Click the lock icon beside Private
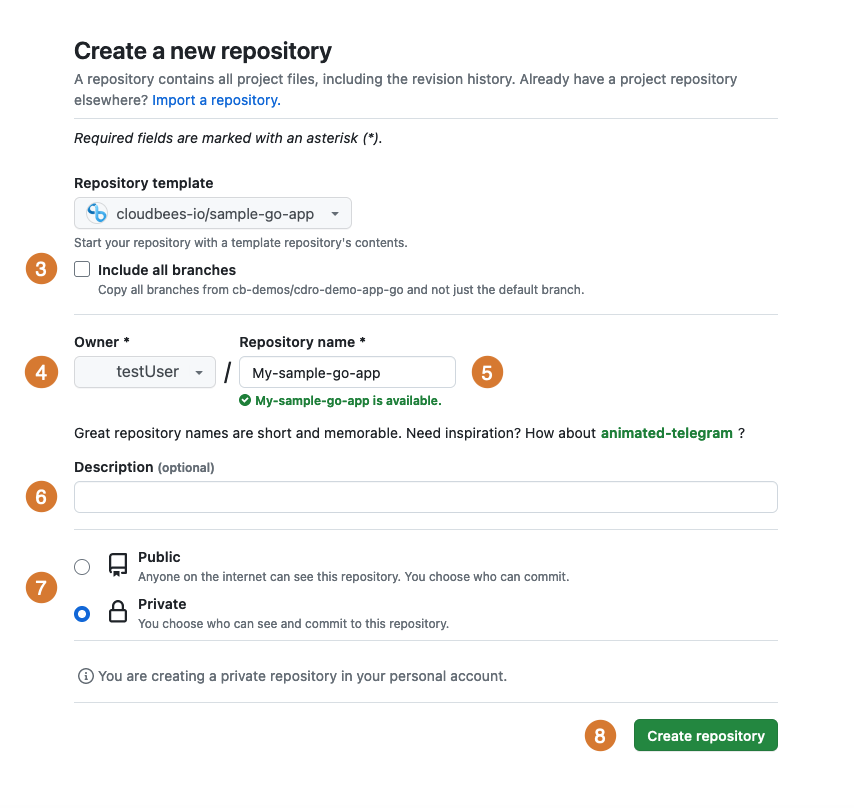Screen dimensions: 855x808 117,611
